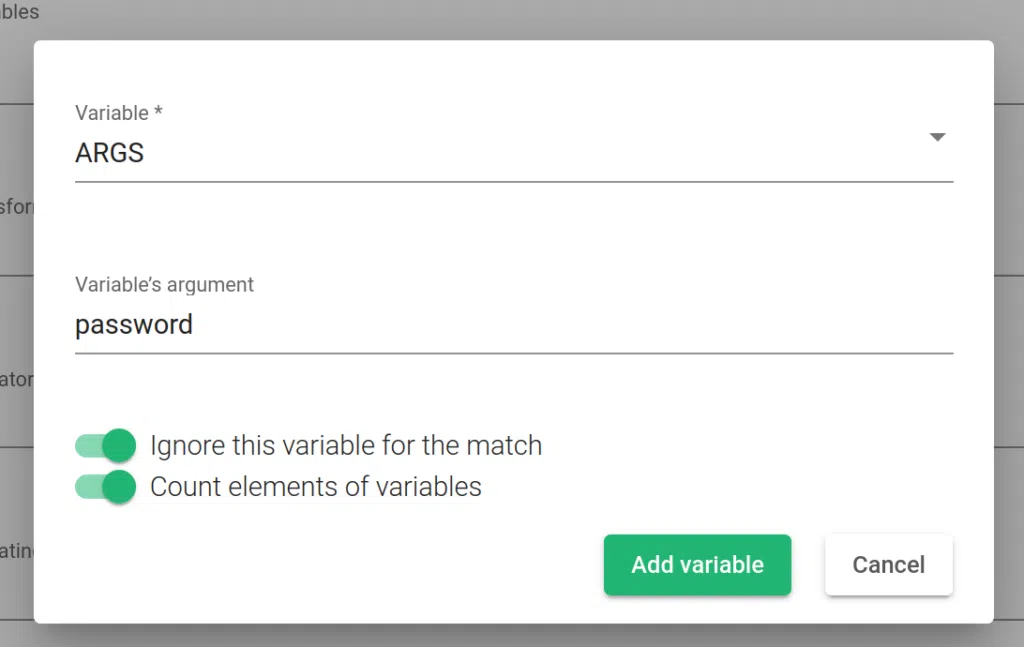Click the selected ARGS variable value
This screenshot has width=1024, height=647.
point(110,153)
